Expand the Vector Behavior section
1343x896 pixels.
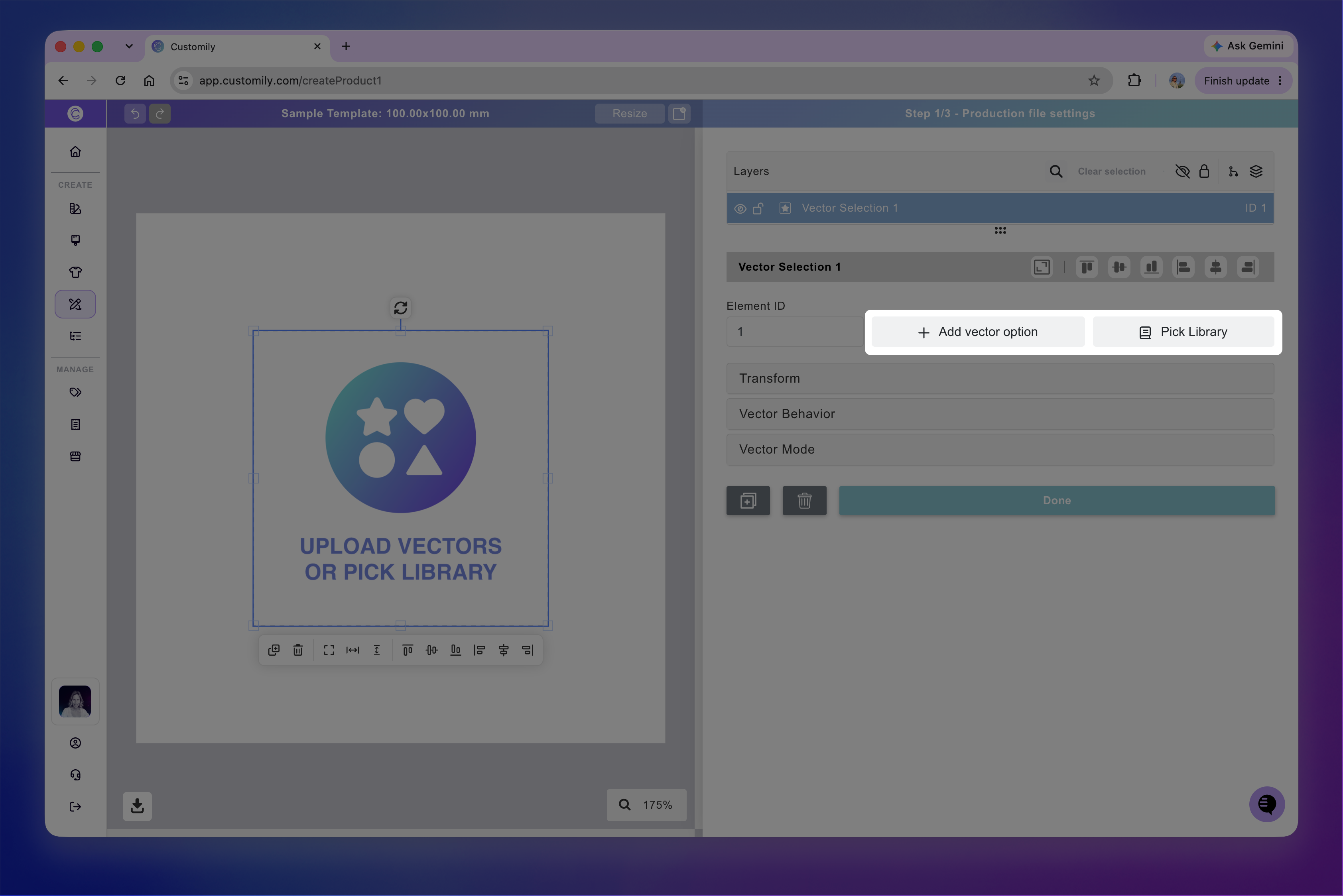(1000, 414)
